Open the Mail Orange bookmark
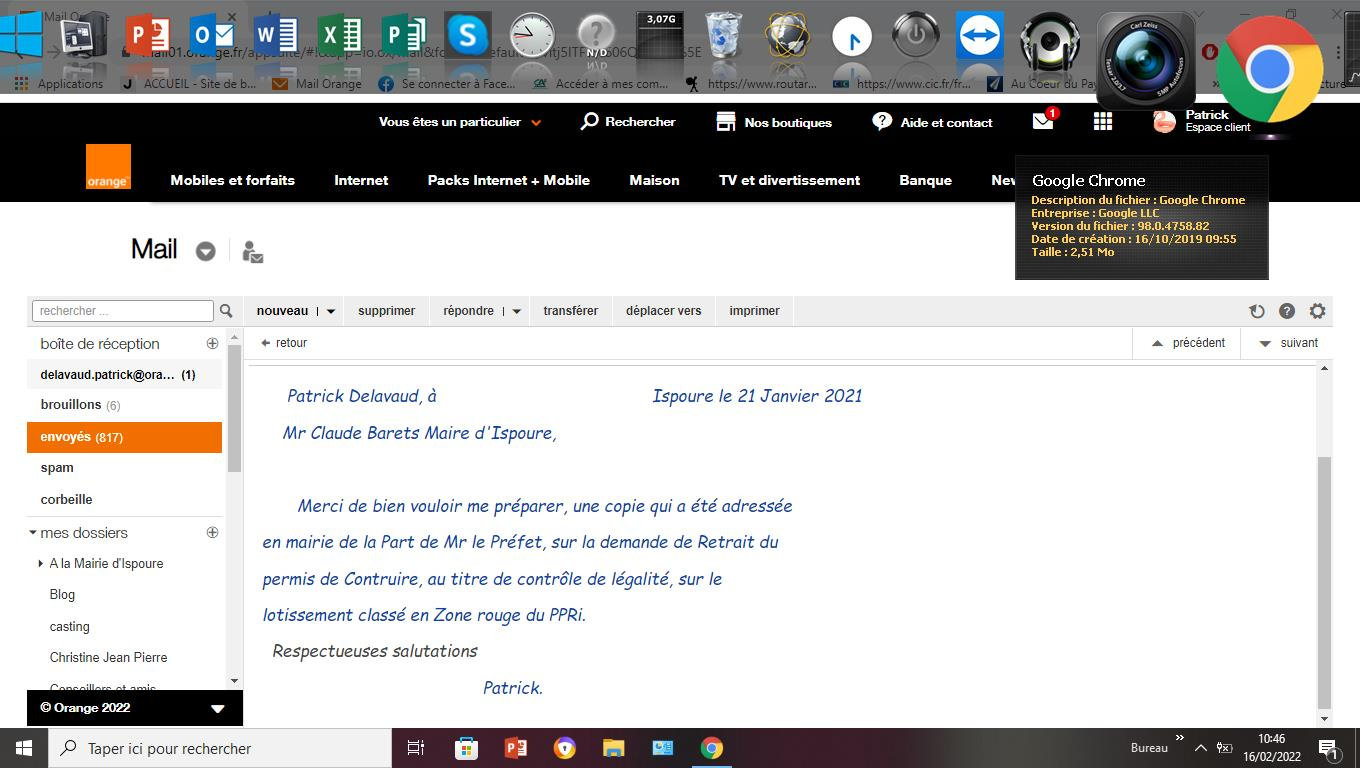The image size is (1360, 768). coord(317,84)
